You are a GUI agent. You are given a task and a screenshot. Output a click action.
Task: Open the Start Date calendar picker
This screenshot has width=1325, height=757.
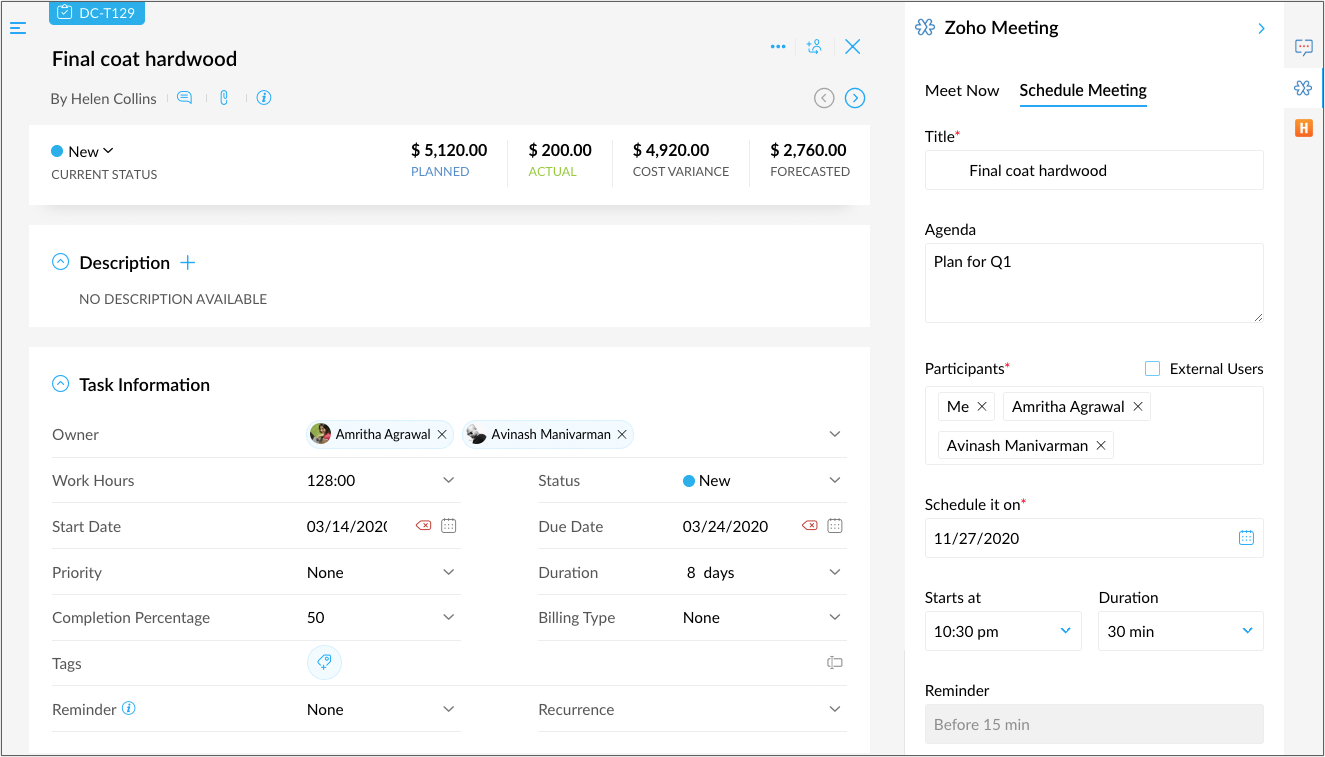(449, 526)
